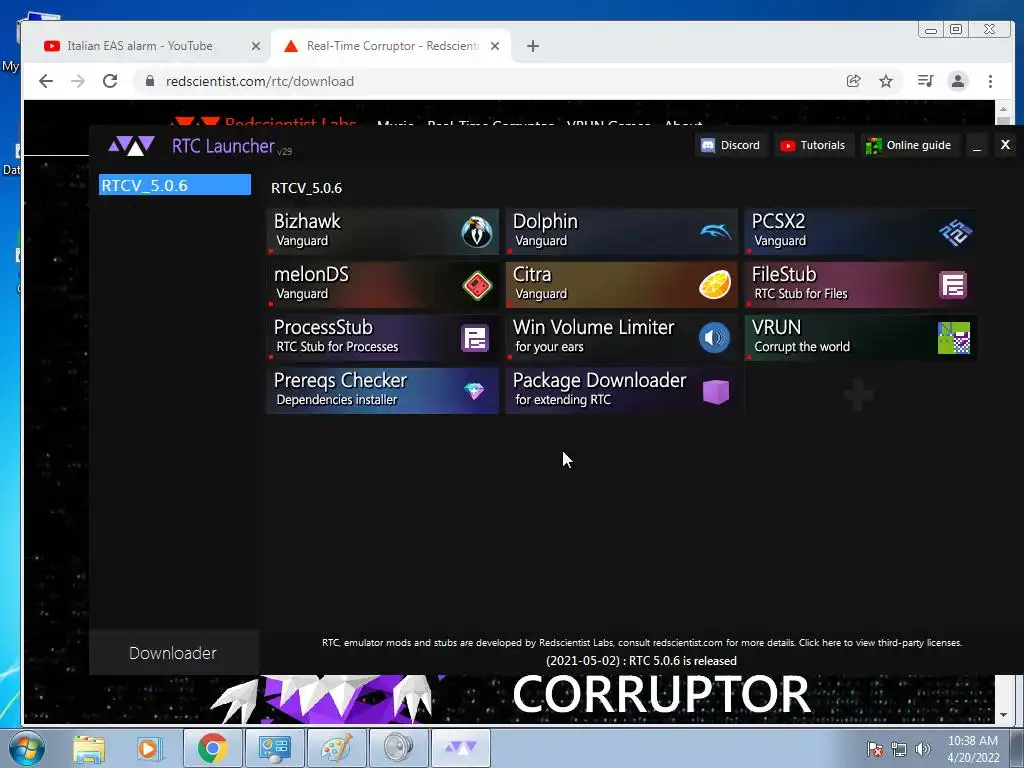Click the Package Downloader purple cube icon
1024x768 pixels.
[x=716, y=391]
